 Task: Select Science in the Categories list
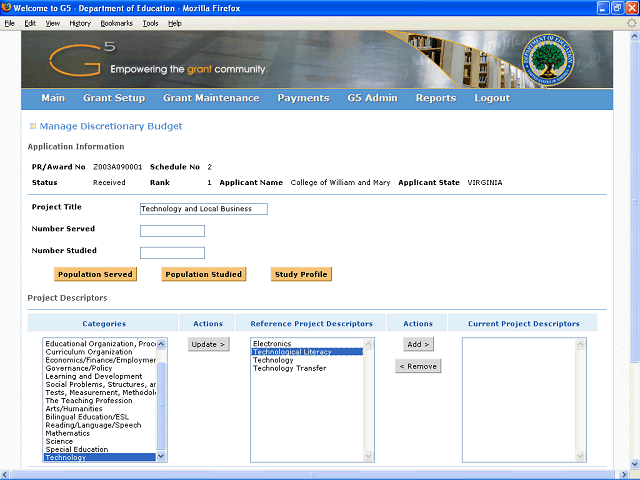(59, 441)
